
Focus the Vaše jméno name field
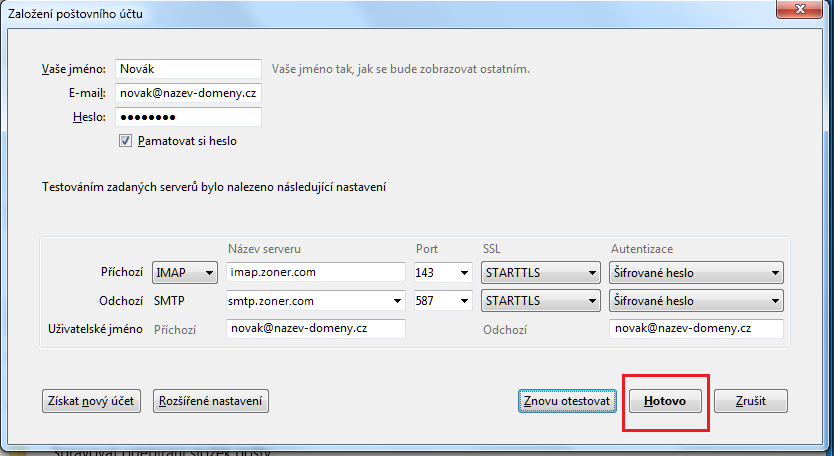pyautogui.click(x=186, y=69)
